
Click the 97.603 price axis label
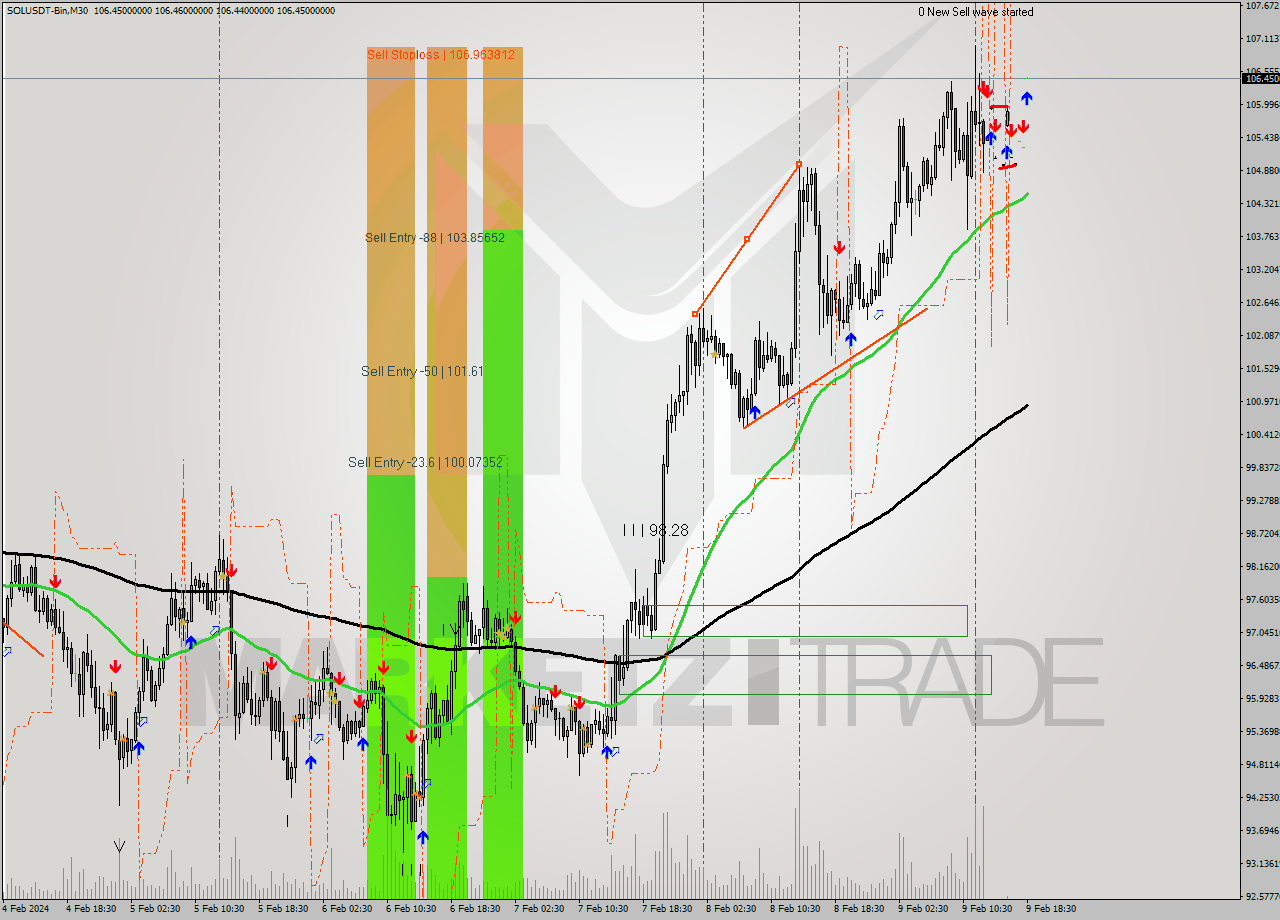[x=1262, y=600]
